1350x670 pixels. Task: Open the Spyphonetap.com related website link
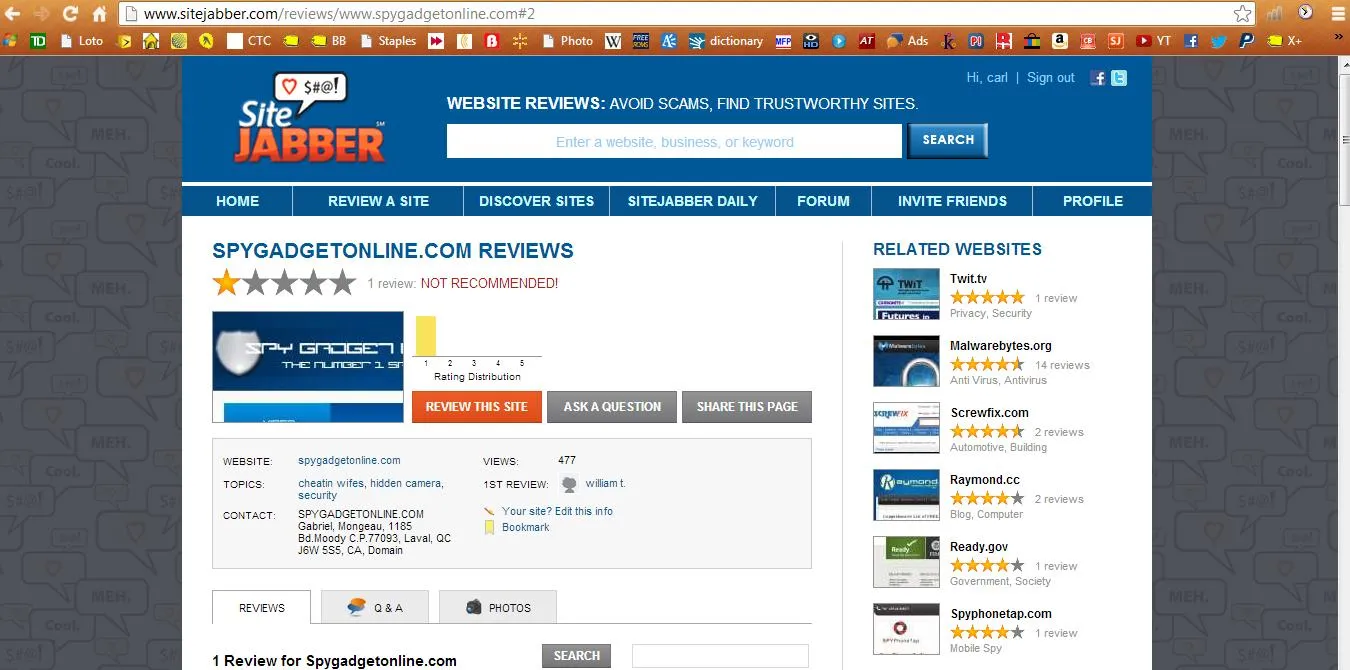[x=1001, y=614]
